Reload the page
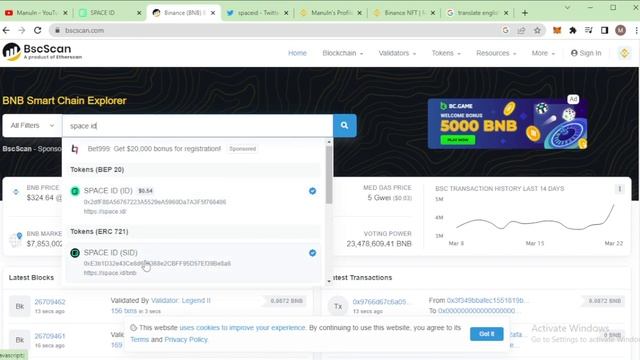 [38, 30]
